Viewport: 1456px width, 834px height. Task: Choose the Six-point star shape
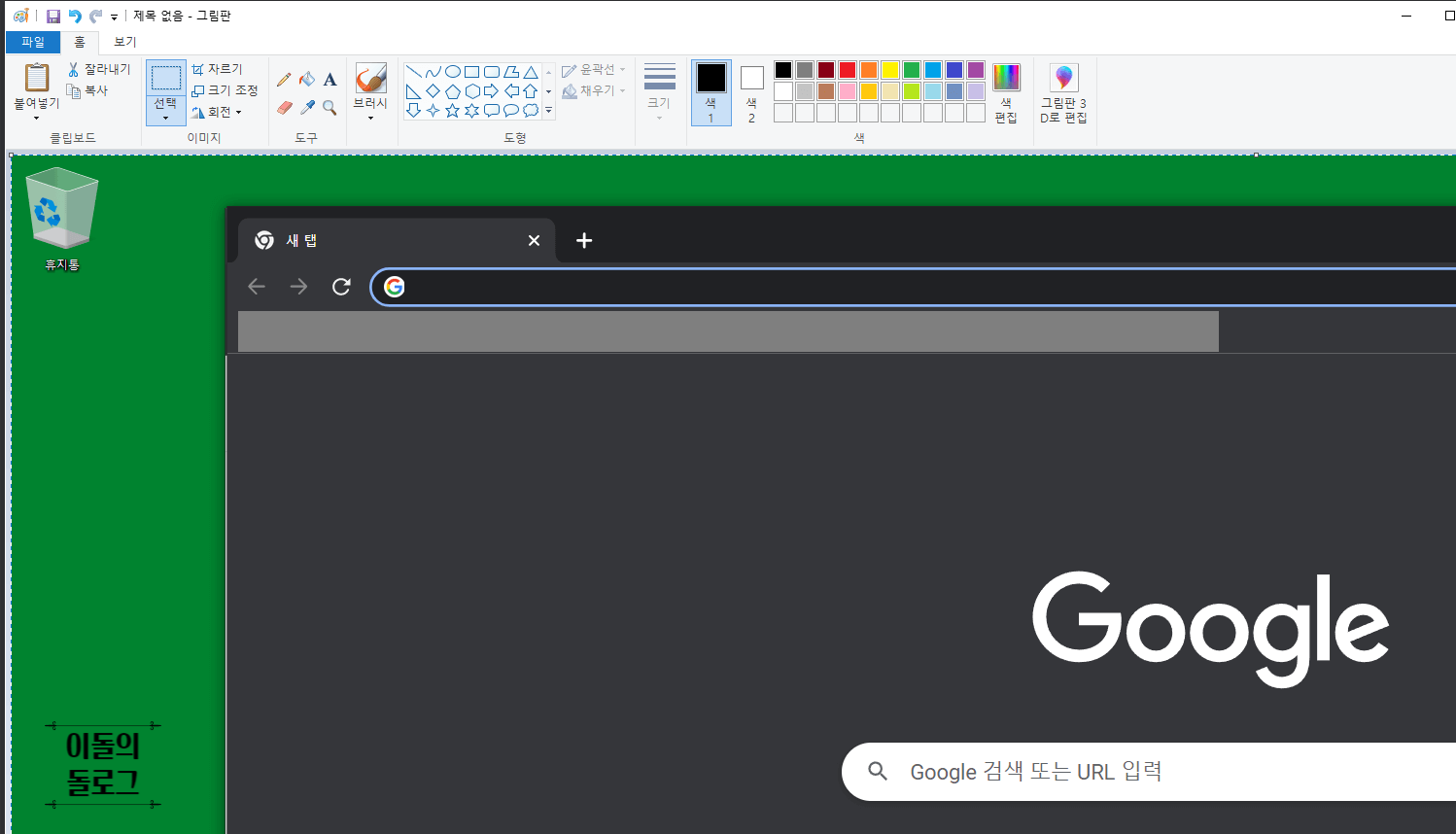472,111
